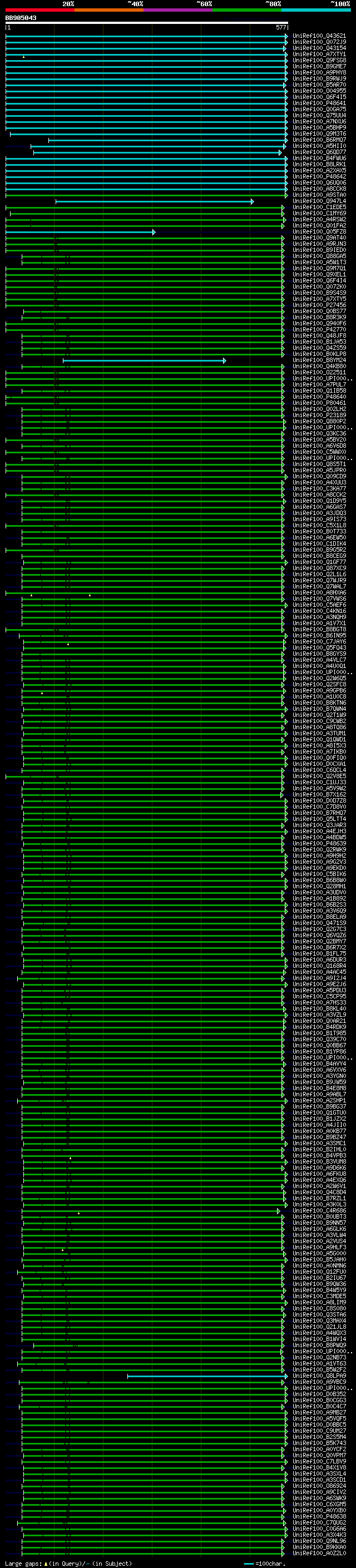Screen dimensions: 356x1568
Task: Click the orange ~40% identity legend segment
Action: pyautogui.click(x=109, y=10)
